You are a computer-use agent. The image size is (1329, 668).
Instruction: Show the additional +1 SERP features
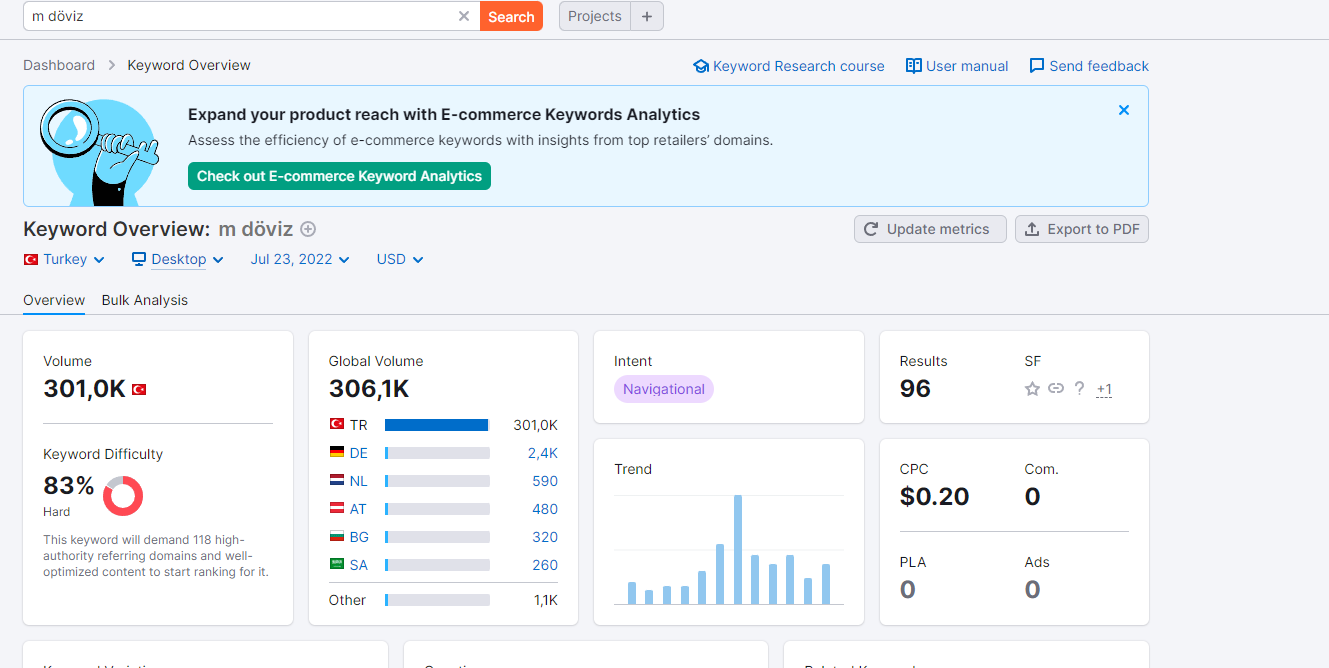(x=1104, y=389)
